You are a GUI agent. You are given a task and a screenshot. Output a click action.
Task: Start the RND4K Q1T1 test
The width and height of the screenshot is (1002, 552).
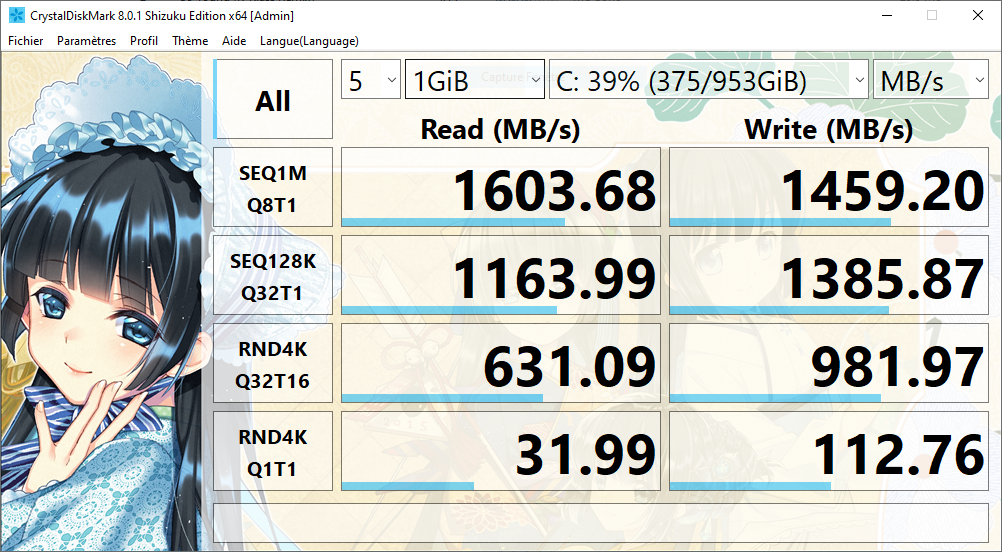click(x=273, y=452)
